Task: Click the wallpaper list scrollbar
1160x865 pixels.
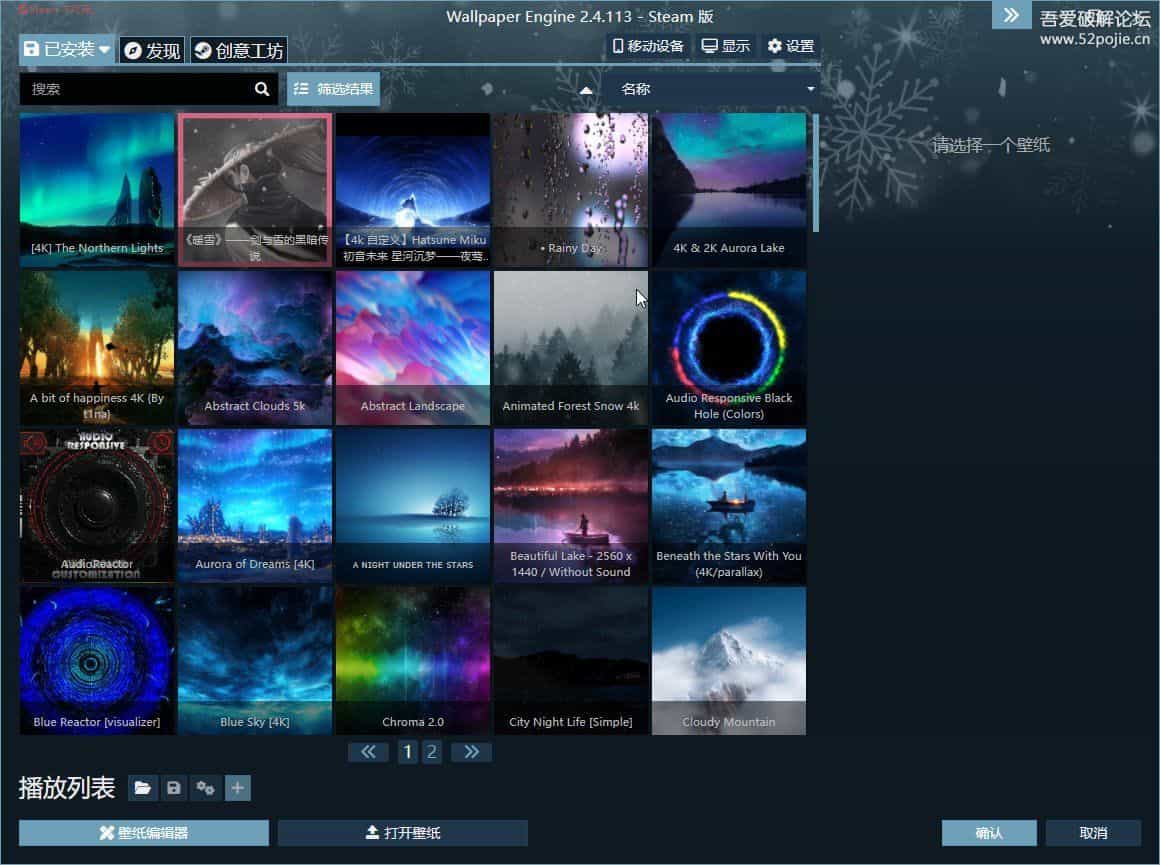Action: point(816,173)
